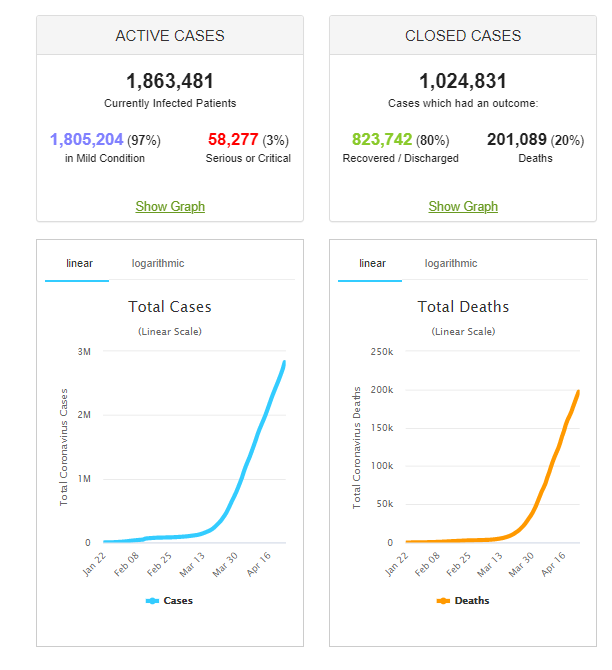Toggle the Cases series legend label
Viewport: 612px width, 670px height.
(178, 601)
